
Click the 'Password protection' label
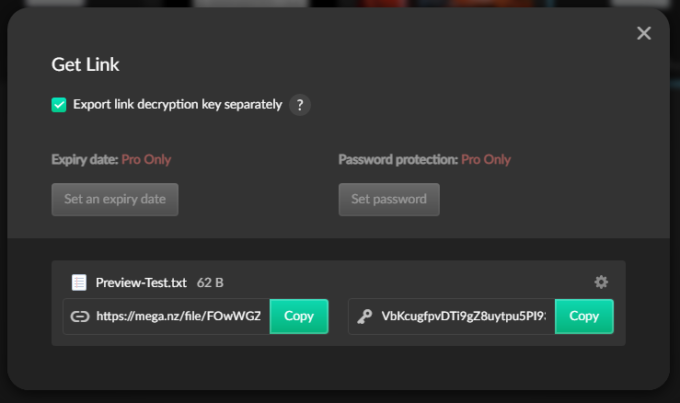pyautogui.click(x=398, y=159)
